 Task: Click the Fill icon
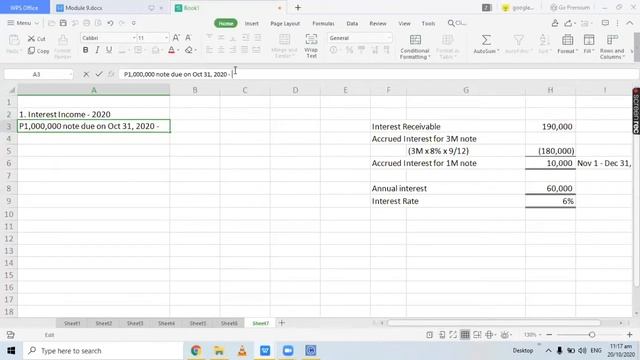tap(589, 40)
